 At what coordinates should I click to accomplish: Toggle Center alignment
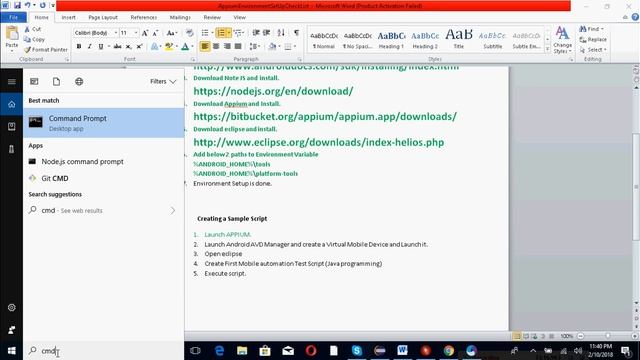point(216,47)
